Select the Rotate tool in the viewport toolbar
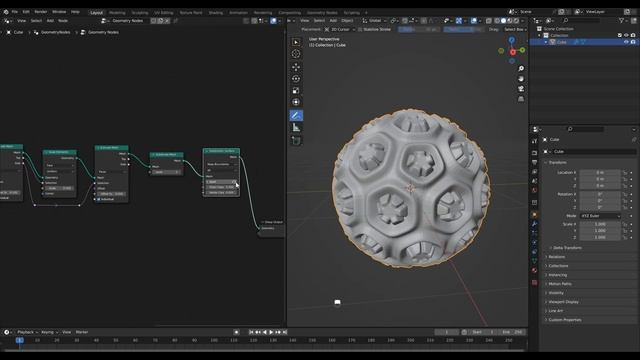This screenshot has height=360, width=640. click(x=296, y=78)
